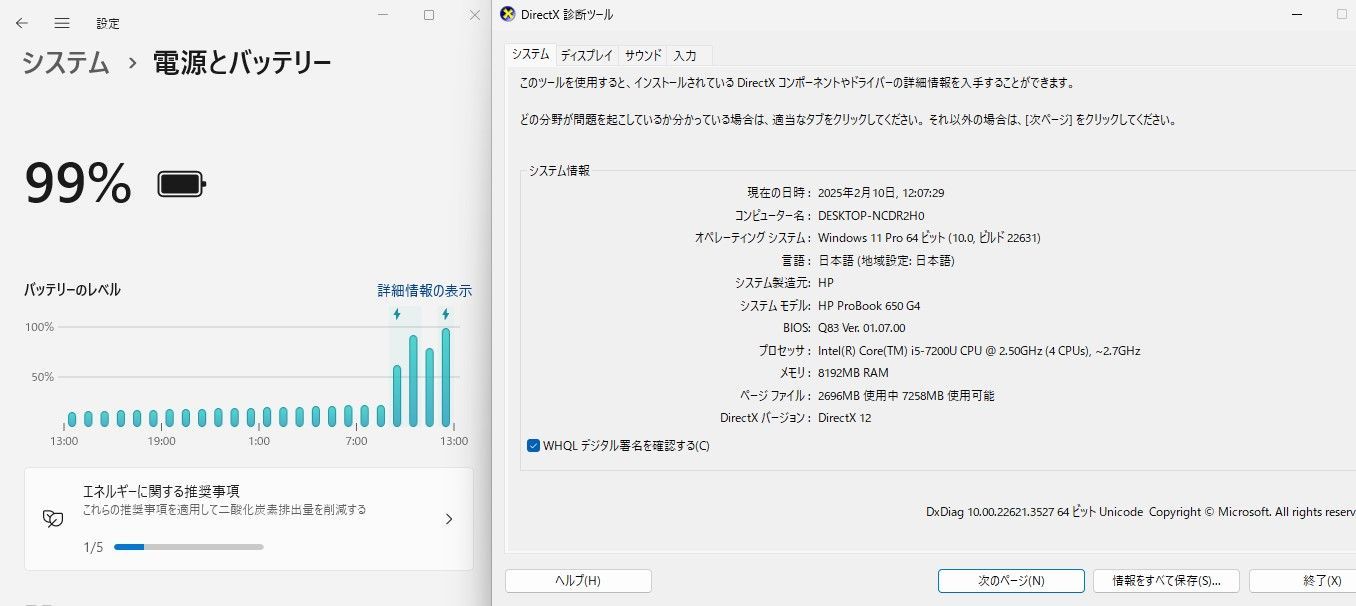1356x606 pixels.
Task: Switch to ディスプレイ tab
Action: (586, 56)
